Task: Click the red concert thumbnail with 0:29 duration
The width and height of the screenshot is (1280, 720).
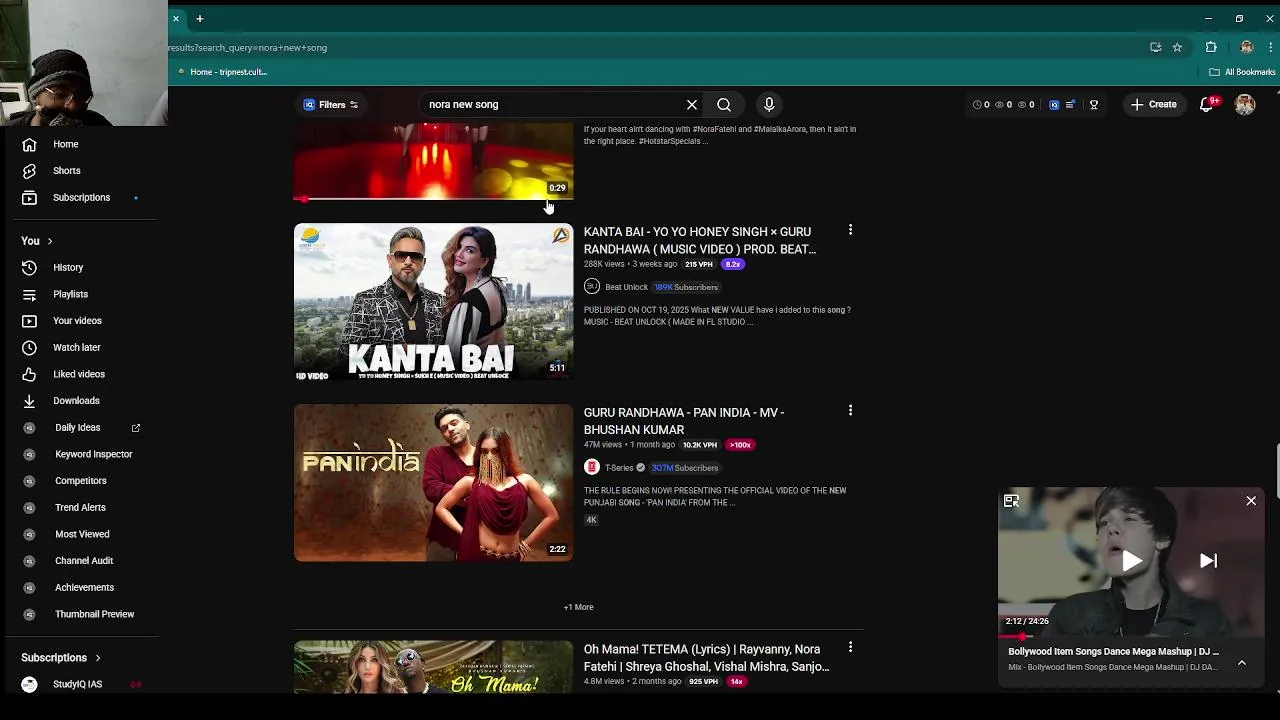Action: pyautogui.click(x=433, y=160)
